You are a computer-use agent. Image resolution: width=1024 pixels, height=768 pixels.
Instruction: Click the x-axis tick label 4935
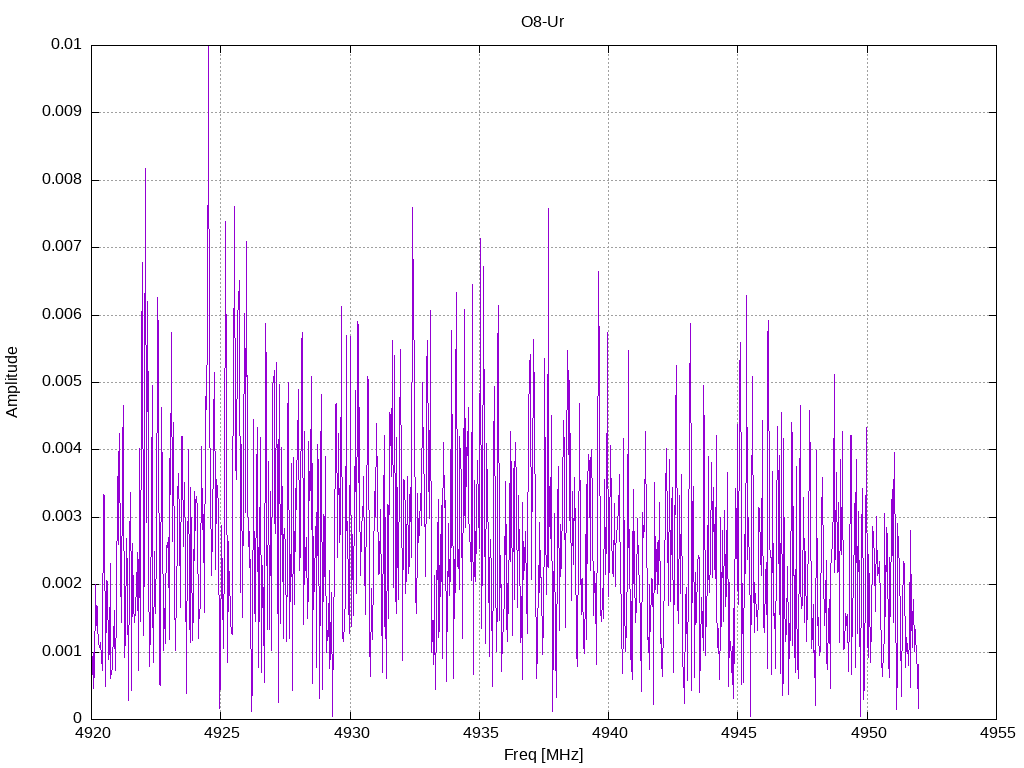click(x=481, y=733)
